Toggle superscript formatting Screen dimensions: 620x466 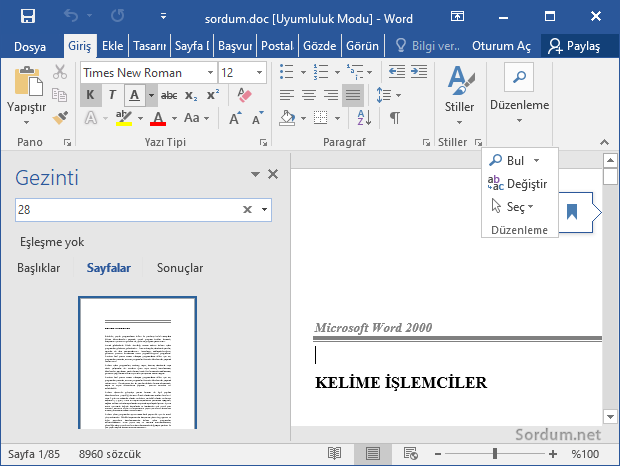pos(213,95)
